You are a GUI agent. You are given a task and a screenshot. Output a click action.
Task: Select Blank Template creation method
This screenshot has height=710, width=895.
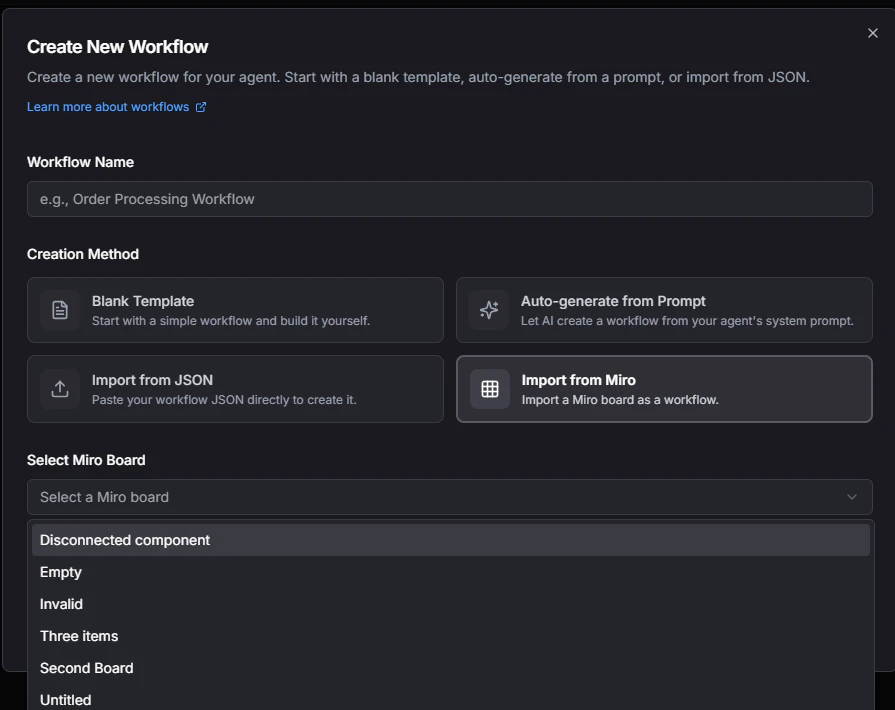click(x=235, y=310)
